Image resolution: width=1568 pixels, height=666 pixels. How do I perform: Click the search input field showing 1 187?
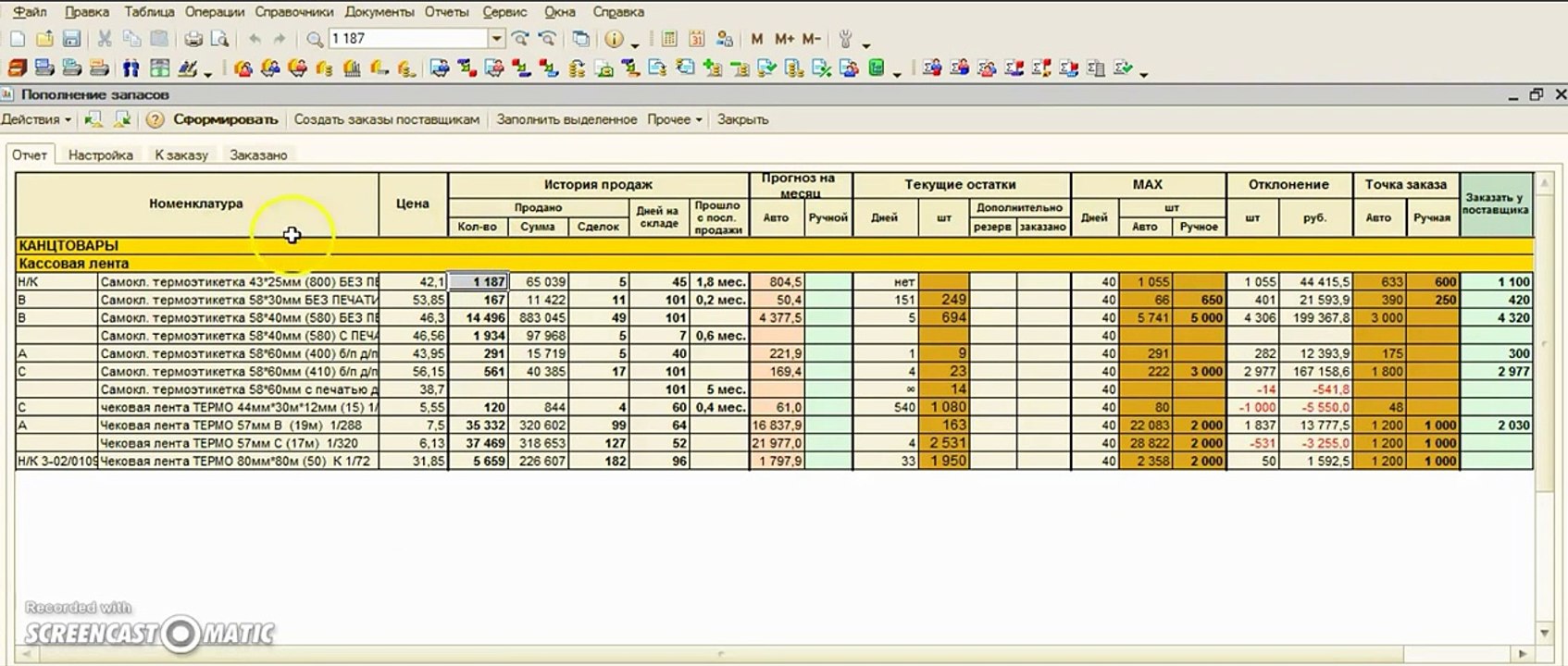click(x=408, y=39)
